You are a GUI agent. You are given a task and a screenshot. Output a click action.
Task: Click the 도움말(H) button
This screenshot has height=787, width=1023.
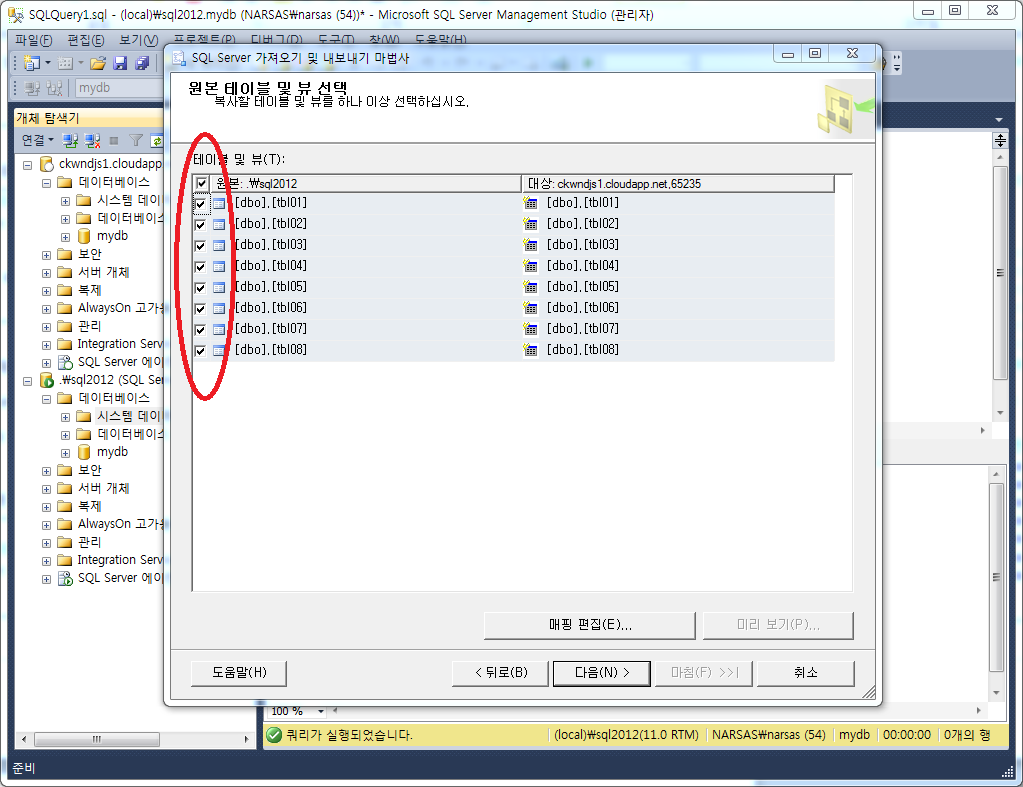(x=239, y=673)
